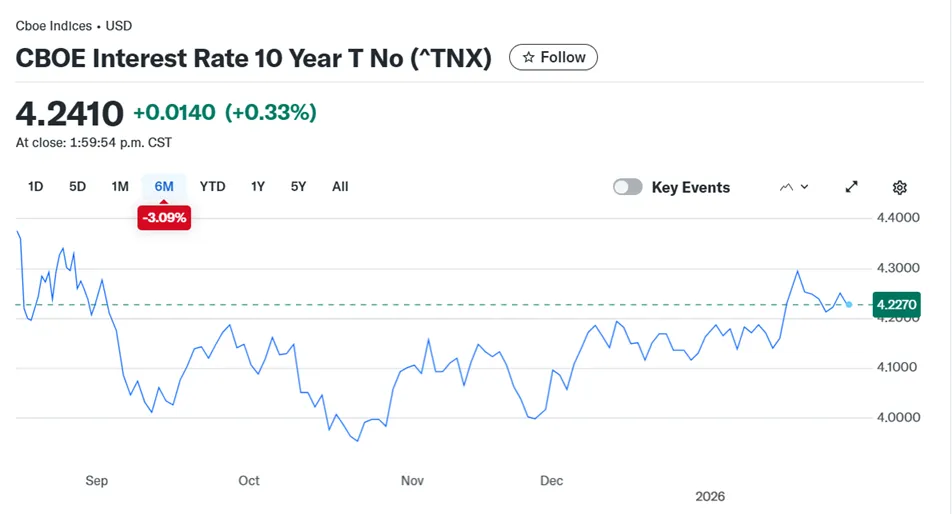The image size is (952, 514).
Task: Click the -3.09% performance badge
Action: click(164, 218)
